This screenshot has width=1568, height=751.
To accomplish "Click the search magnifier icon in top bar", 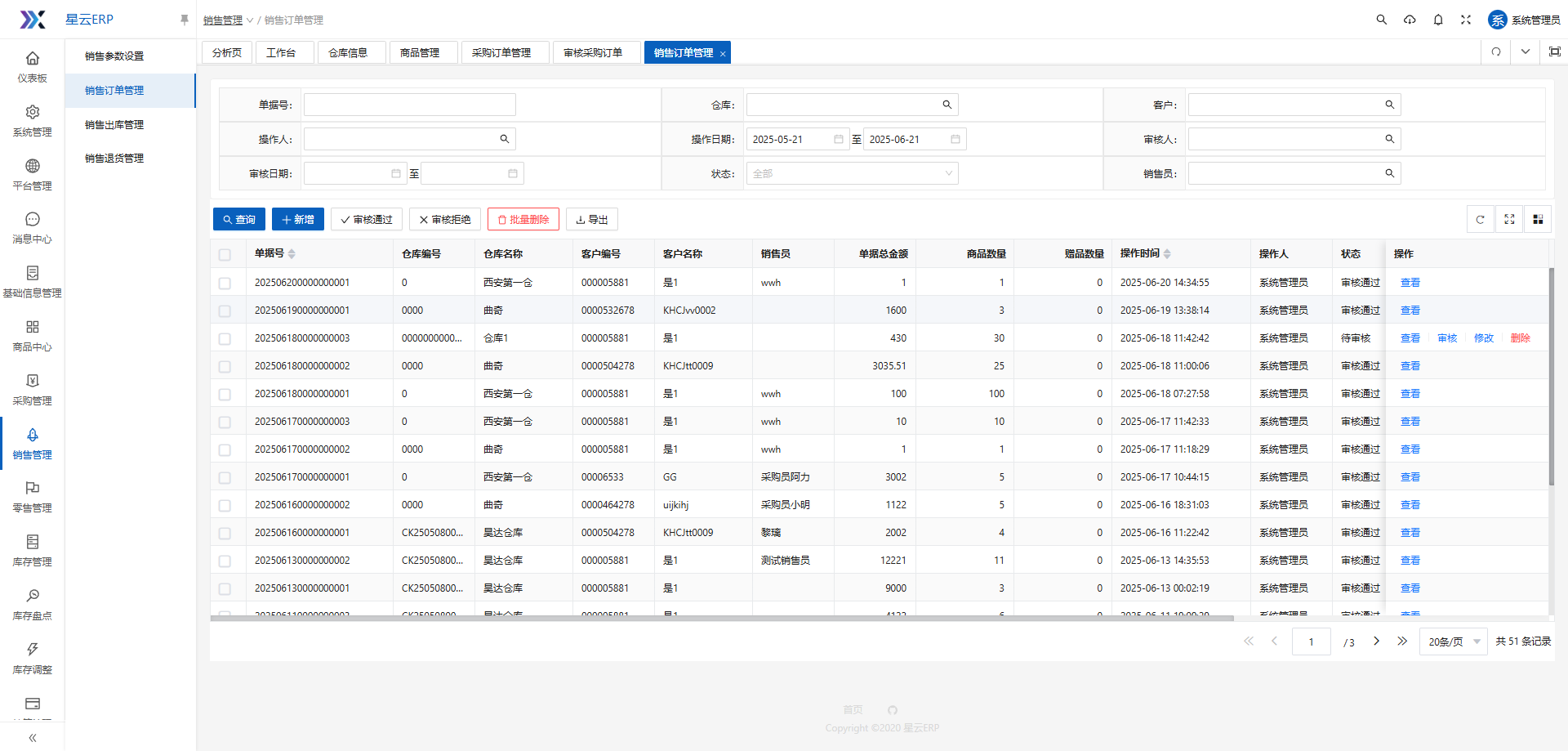I will coord(1381,20).
